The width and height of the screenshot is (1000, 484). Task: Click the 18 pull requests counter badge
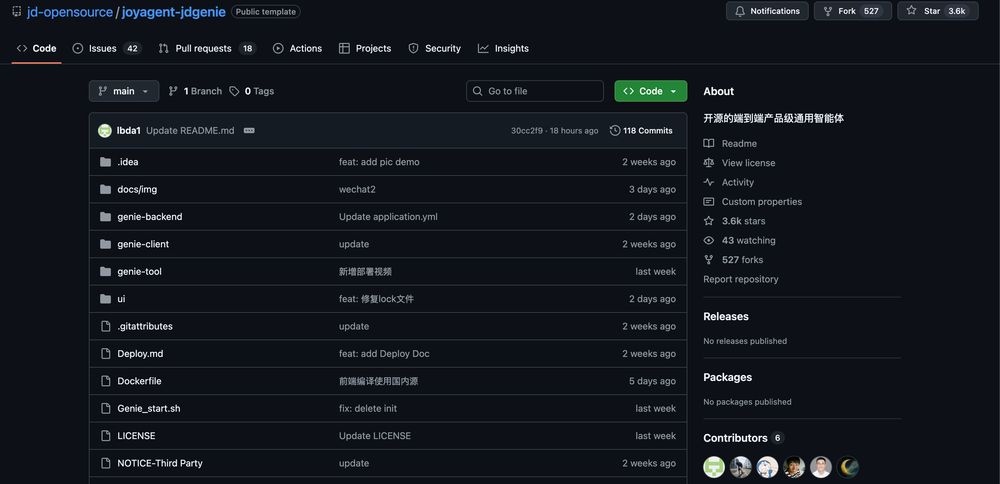(x=247, y=48)
